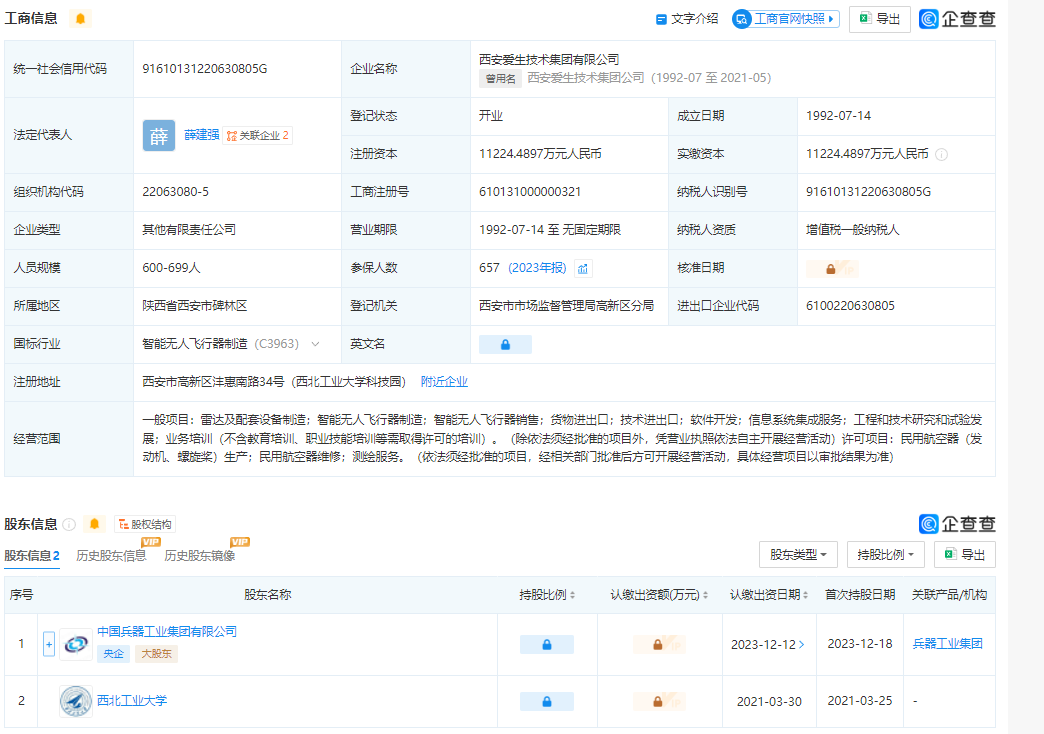Open 文字介绍 text introduction
This screenshot has width=1044, height=734.
pyautogui.click(x=687, y=19)
